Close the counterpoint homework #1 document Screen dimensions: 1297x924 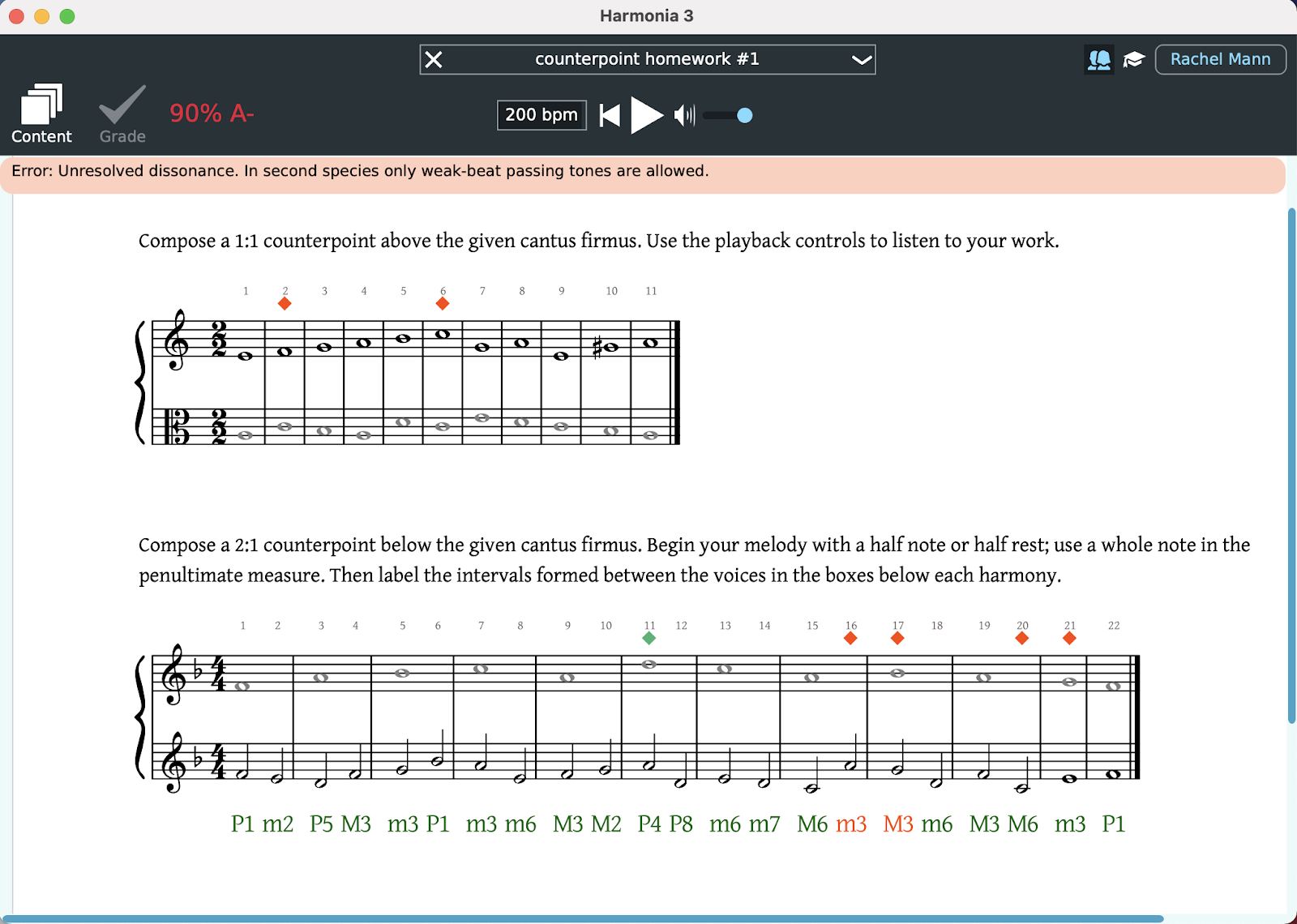point(434,59)
